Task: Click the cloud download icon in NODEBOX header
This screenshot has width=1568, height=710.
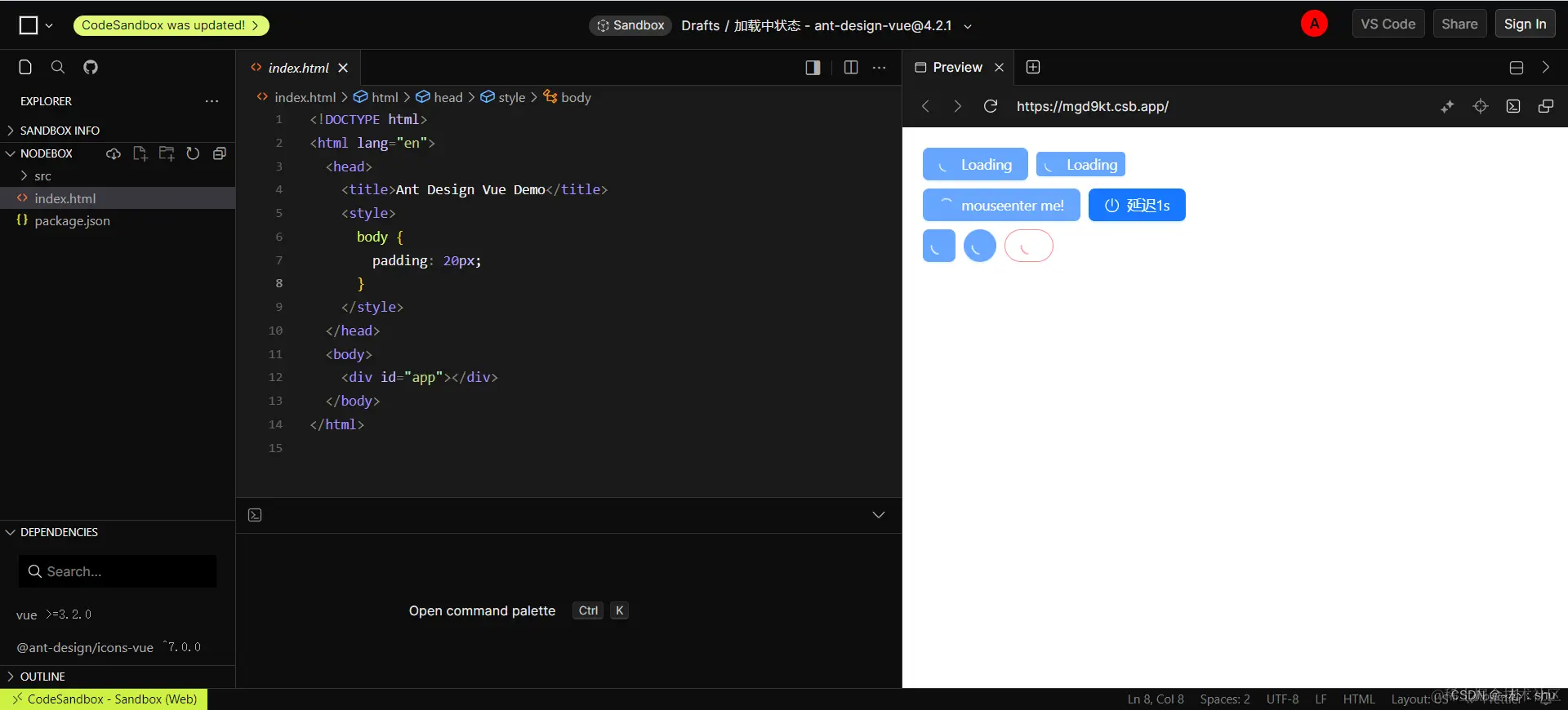Action: (114, 153)
